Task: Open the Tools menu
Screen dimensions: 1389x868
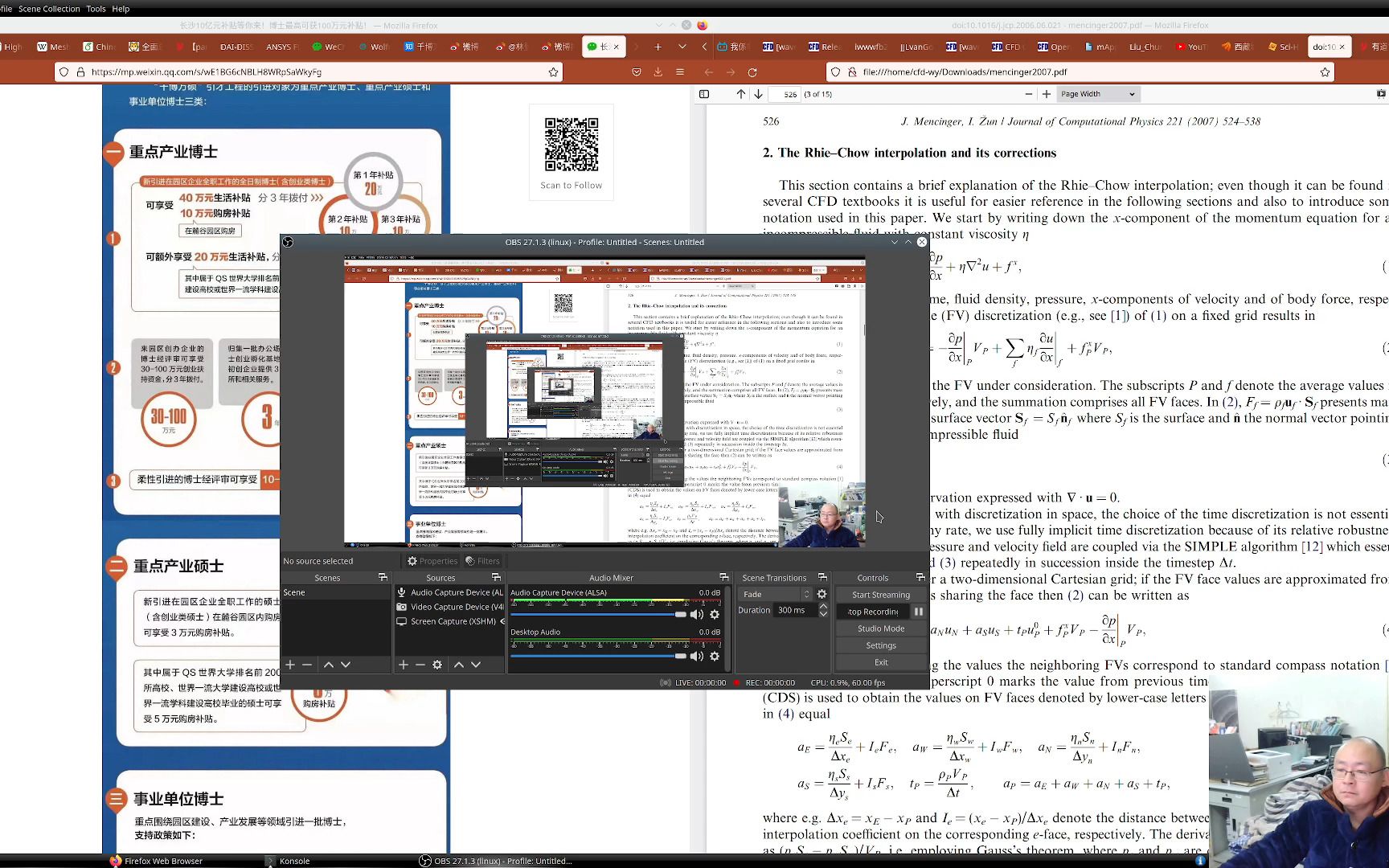Action: (96, 9)
